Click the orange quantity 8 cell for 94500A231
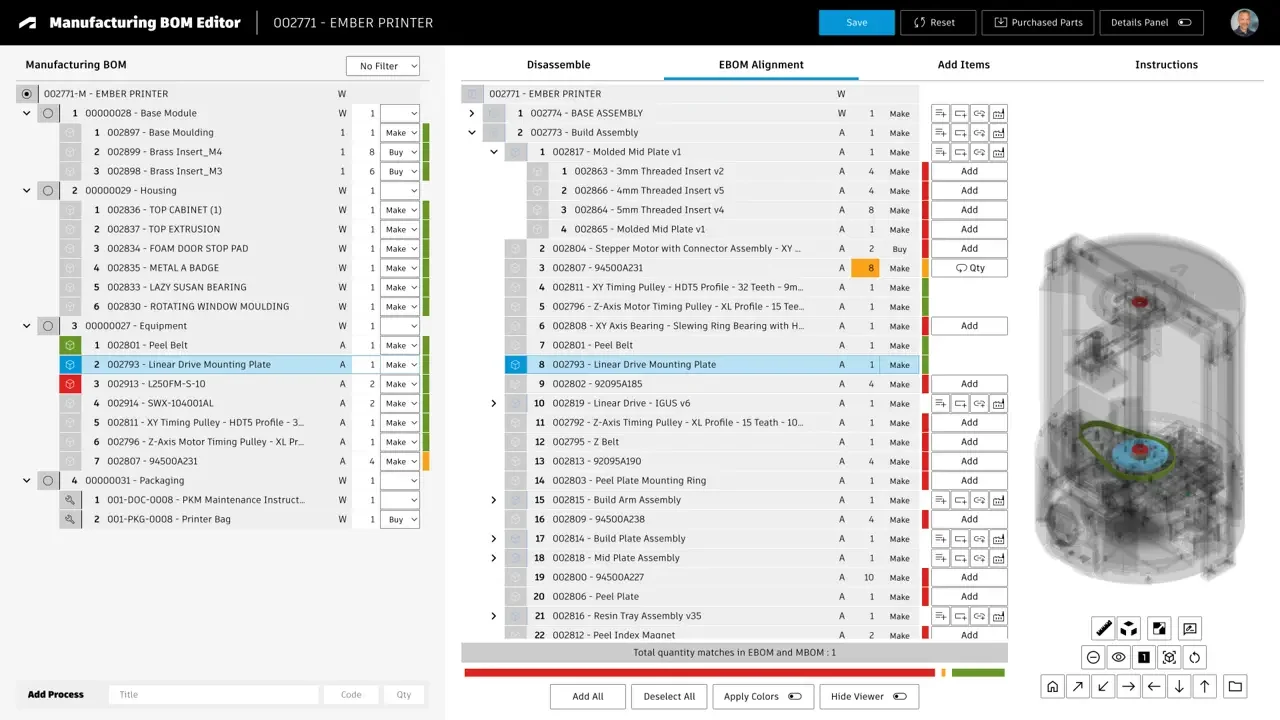The image size is (1280, 720). click(x=865, y=268)
